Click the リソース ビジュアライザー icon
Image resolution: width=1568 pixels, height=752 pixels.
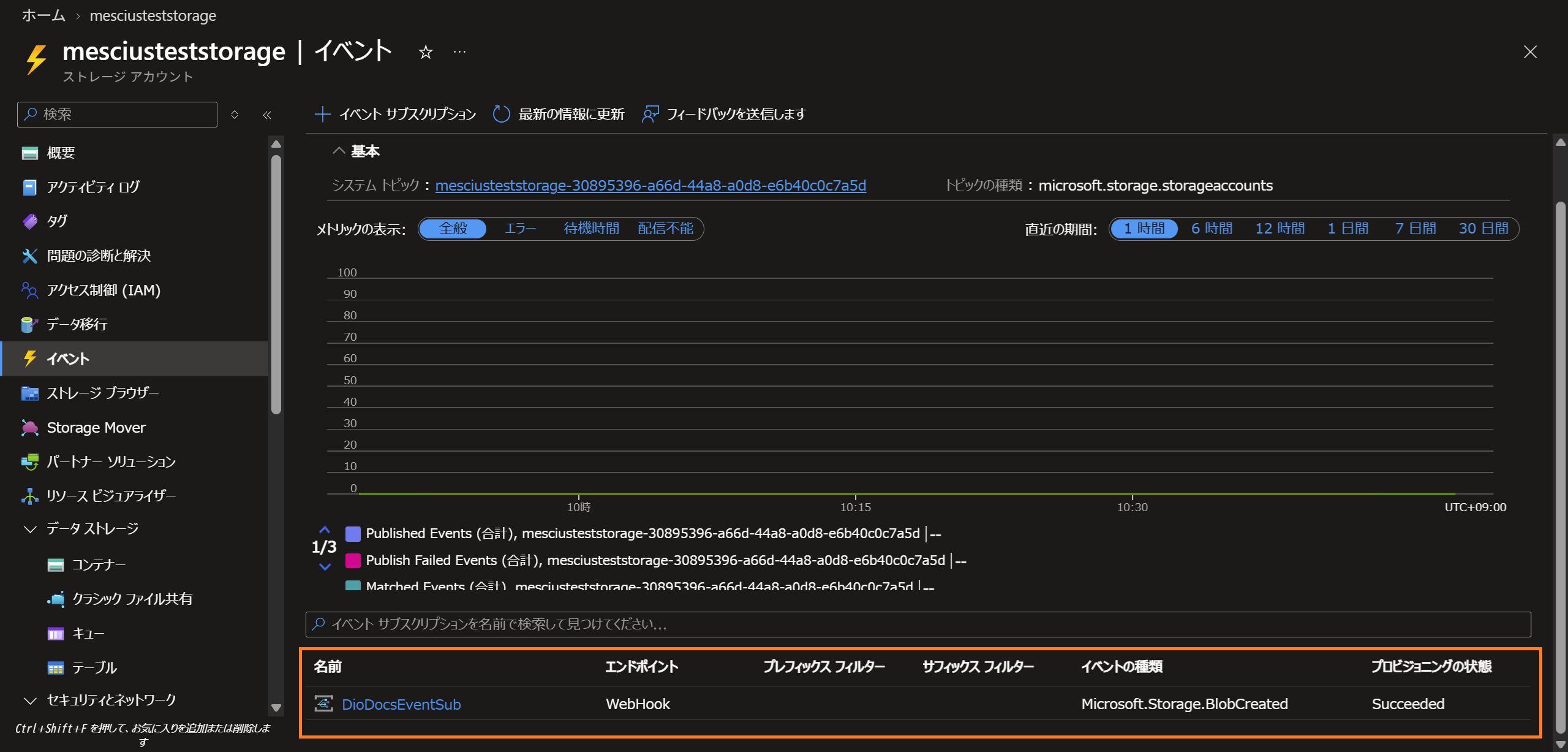point(29,496)
